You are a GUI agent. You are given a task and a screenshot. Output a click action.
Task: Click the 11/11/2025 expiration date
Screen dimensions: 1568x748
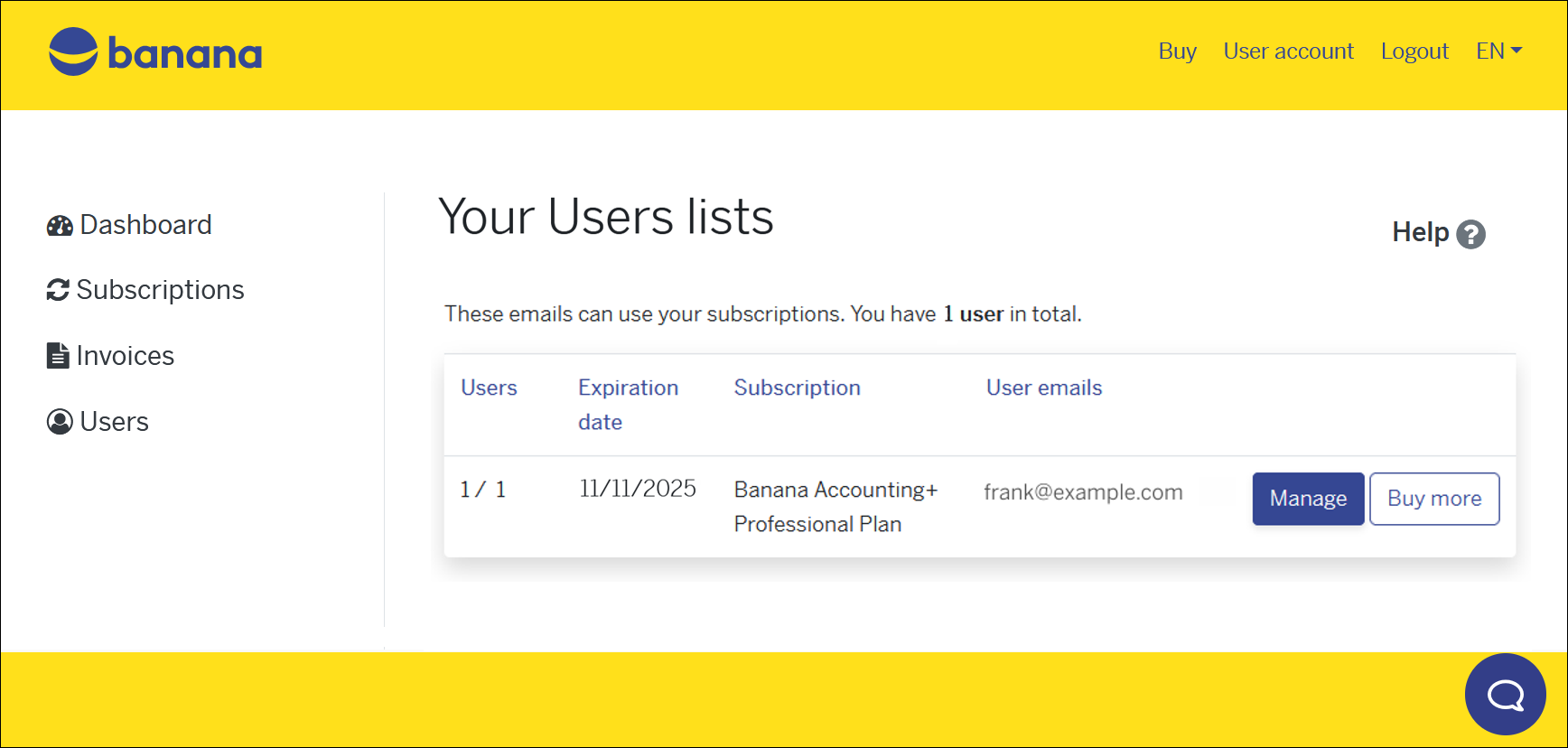[x=638, y=489]
